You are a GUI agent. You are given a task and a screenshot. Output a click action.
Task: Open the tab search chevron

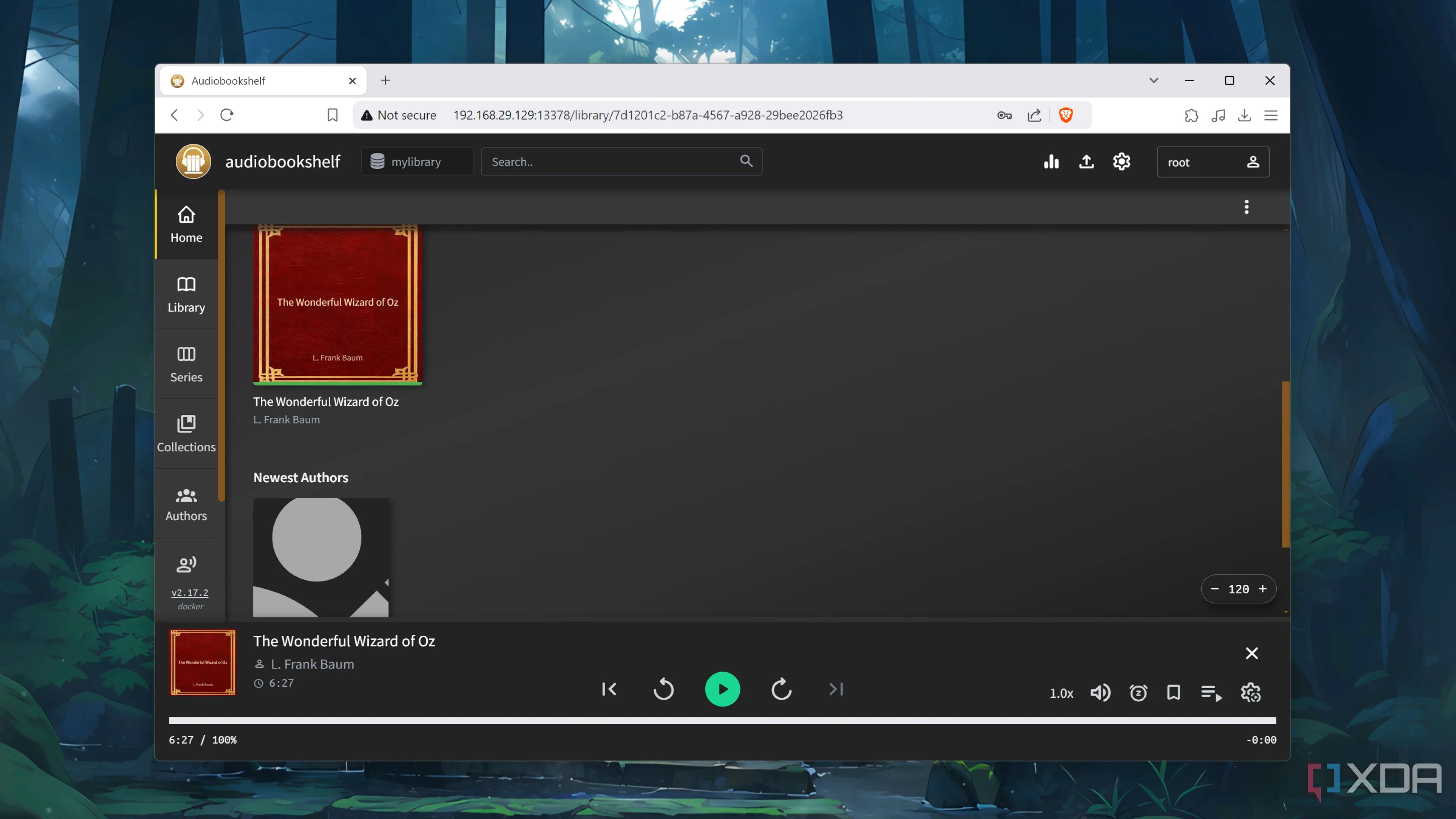click(x=1153, y=80)
